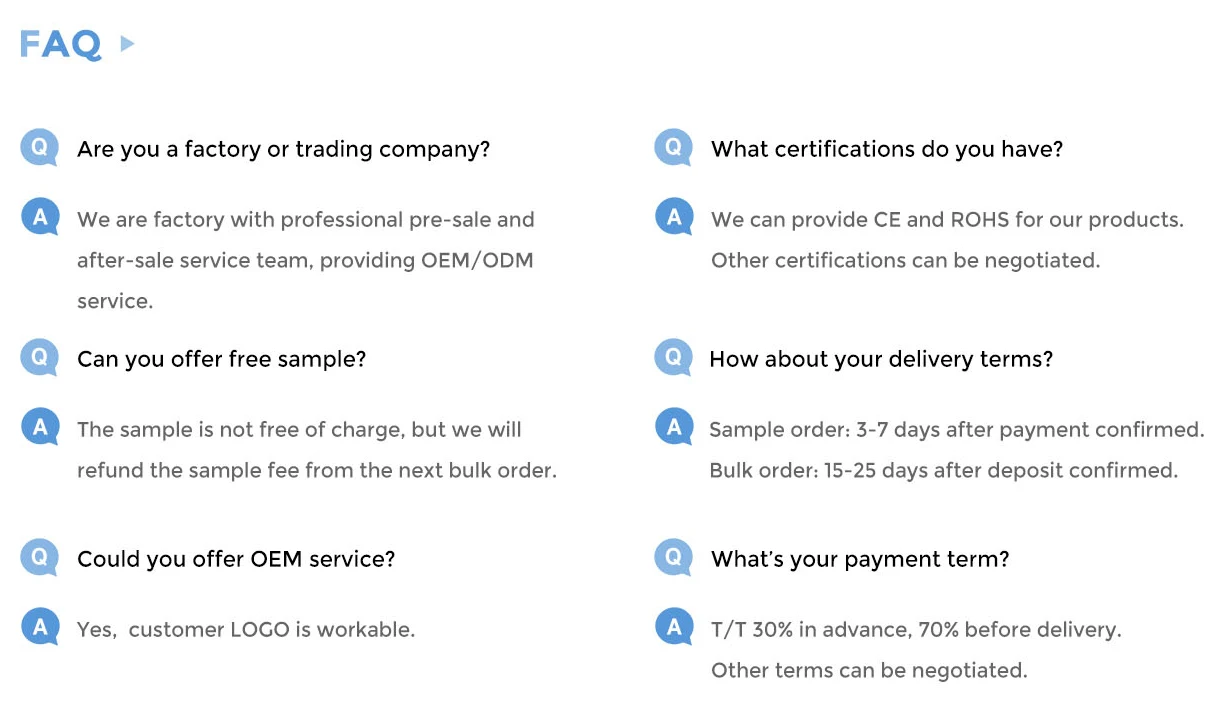The image size is (1226, 715).
Task: Select question 'What certifications do you have?'
Action: pos(887,150)
